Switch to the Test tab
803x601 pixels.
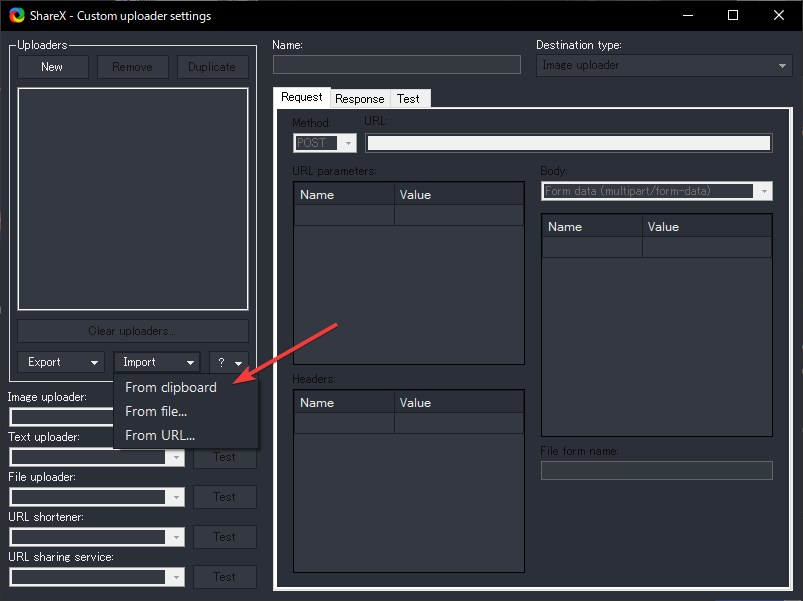[x=408, y=99]
